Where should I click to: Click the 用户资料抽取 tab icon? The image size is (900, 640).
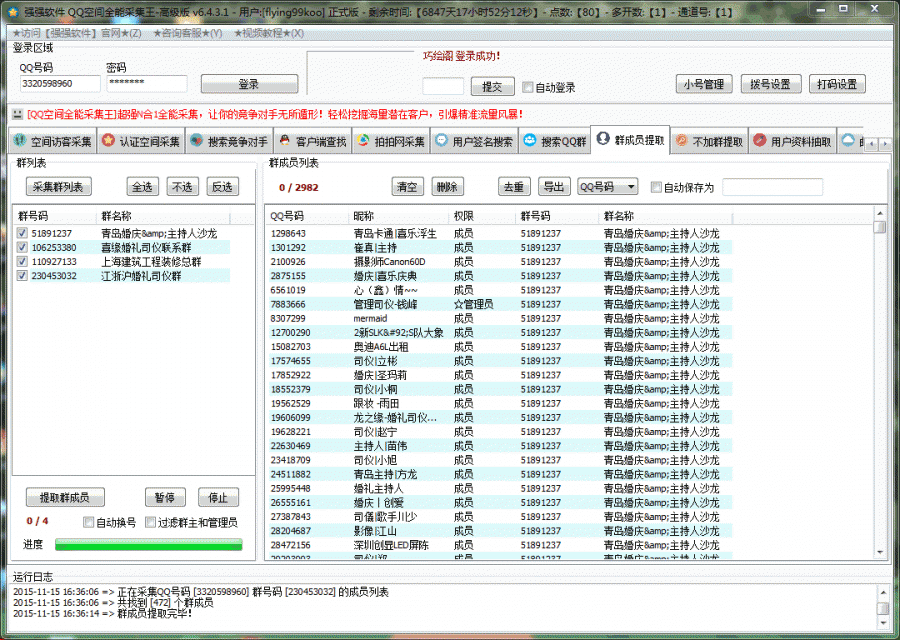pos(759,141)
